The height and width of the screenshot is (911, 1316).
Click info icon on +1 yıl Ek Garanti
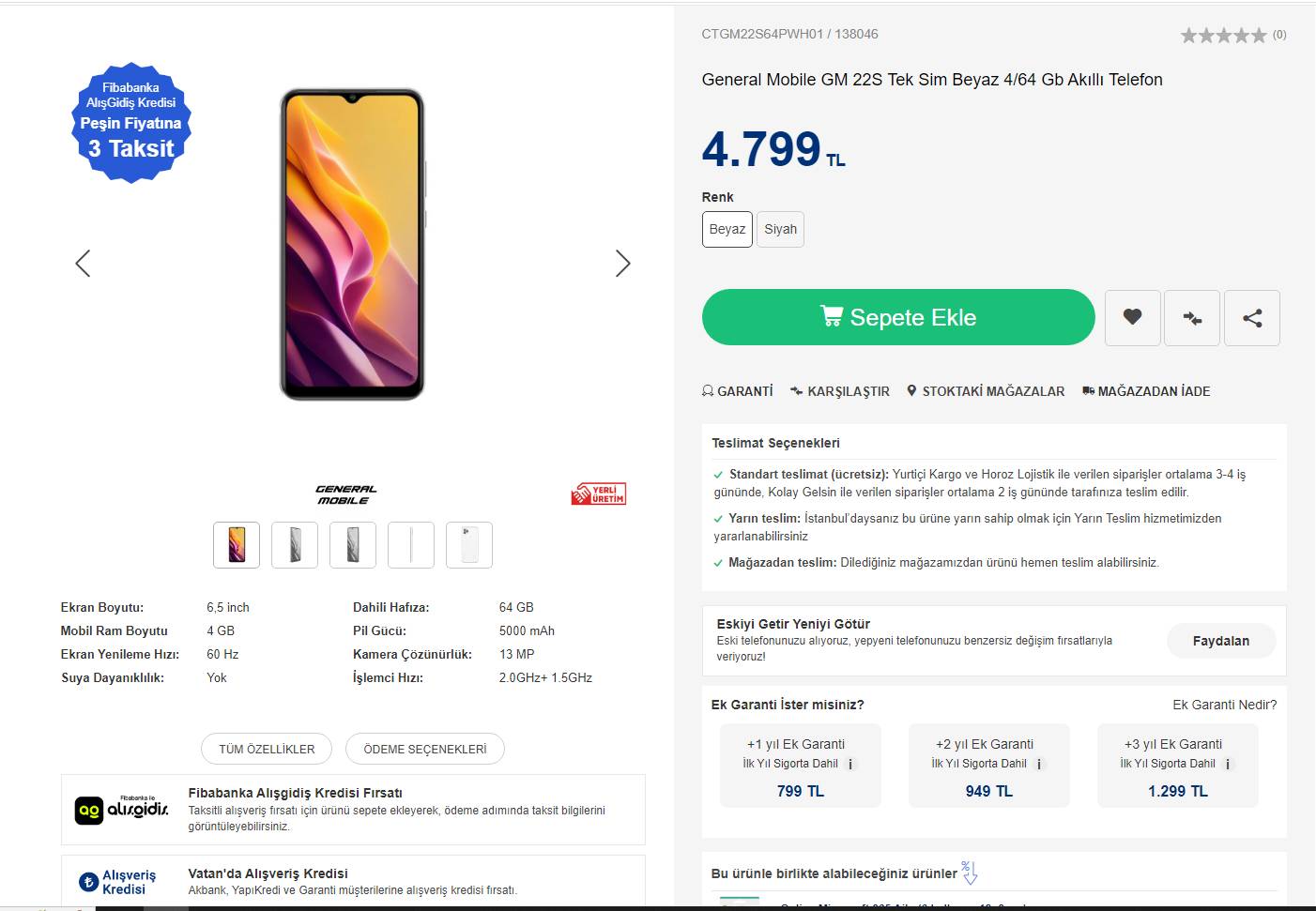coord(850,765)
